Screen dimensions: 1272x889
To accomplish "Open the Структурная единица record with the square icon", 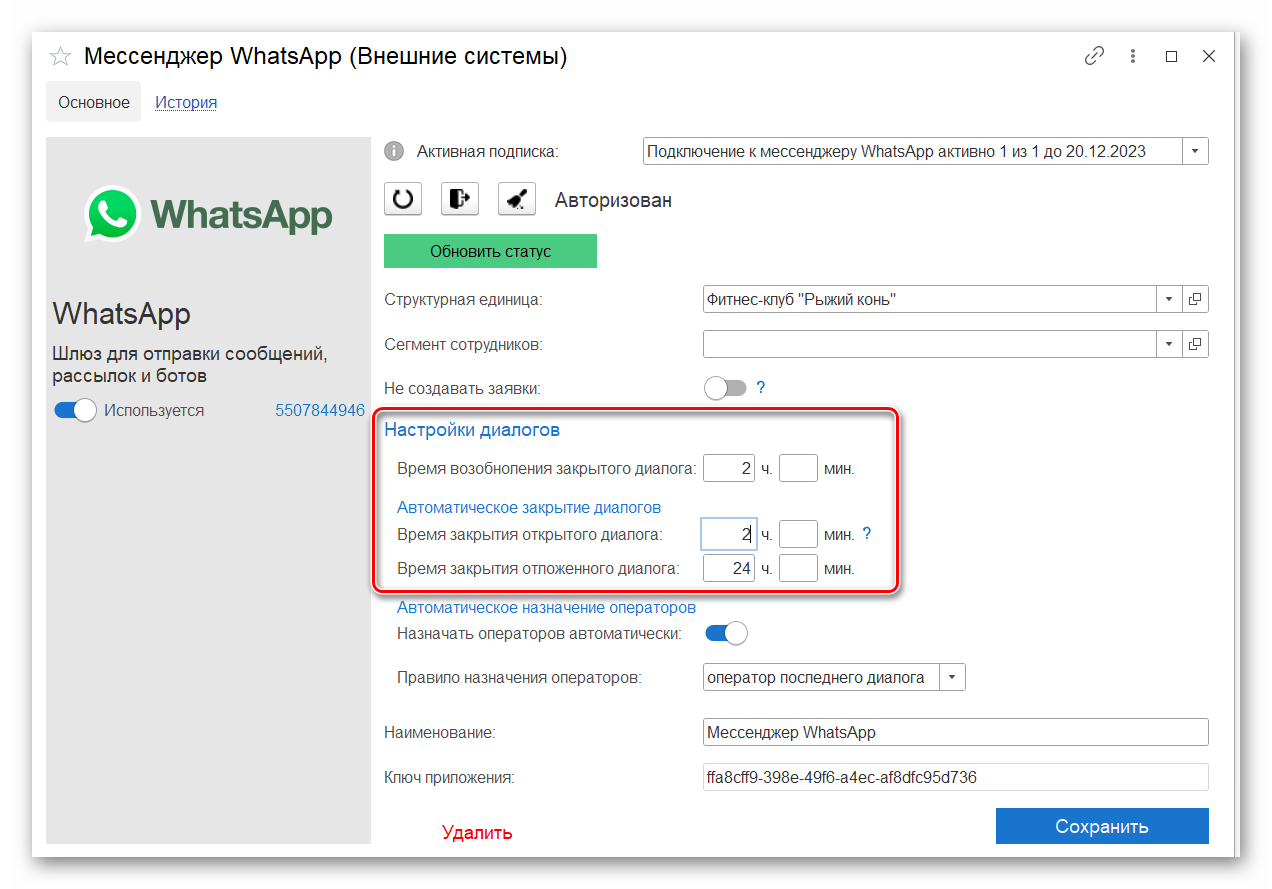I will click(1196, 299).
